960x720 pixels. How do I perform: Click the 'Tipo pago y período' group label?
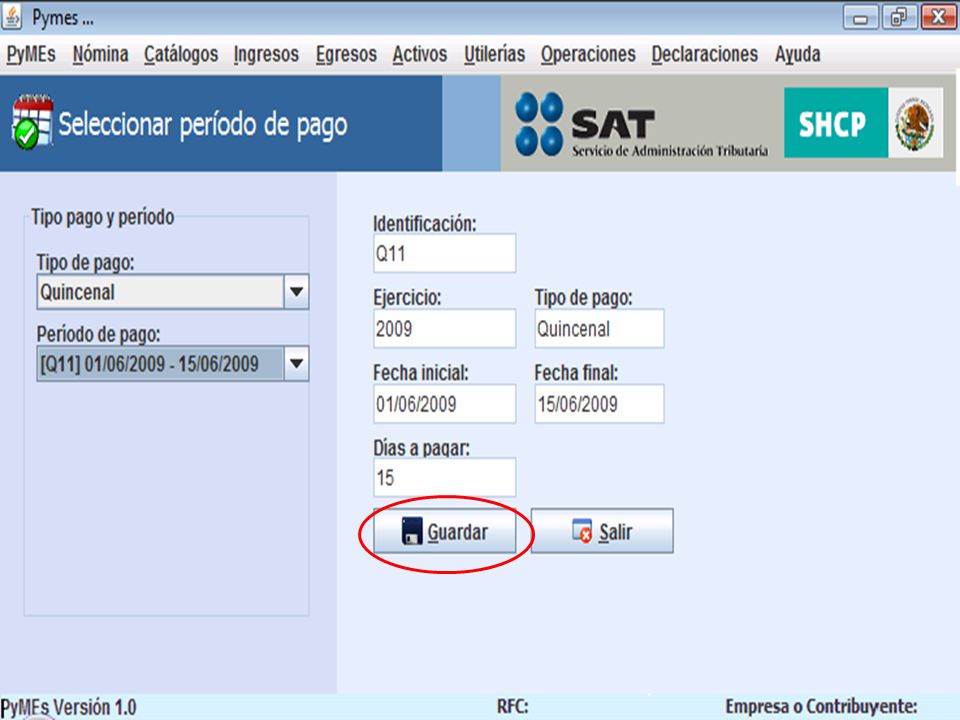102,217
